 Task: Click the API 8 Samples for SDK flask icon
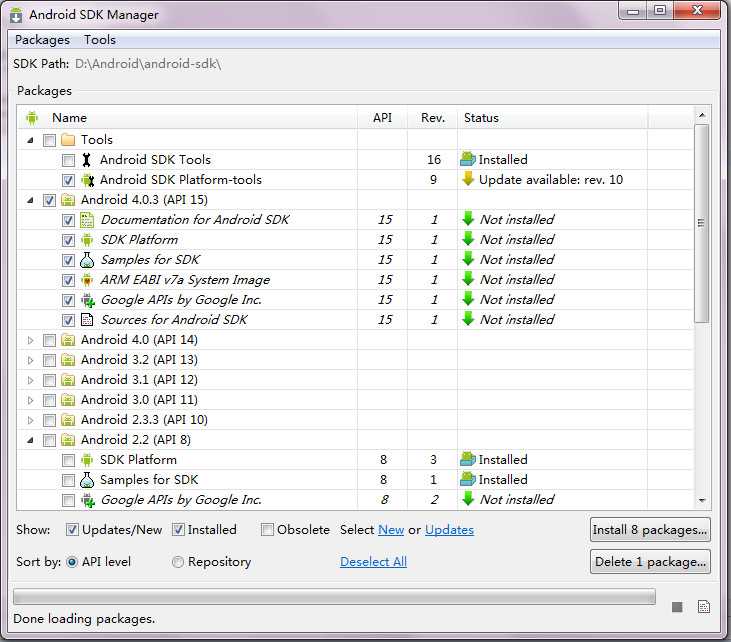(x=87, y=480)
